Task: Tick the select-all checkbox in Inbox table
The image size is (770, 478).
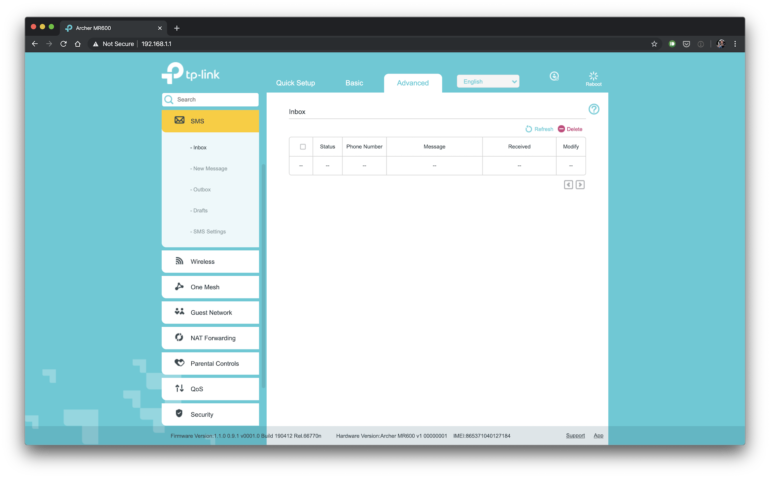Action: (302, 146)
